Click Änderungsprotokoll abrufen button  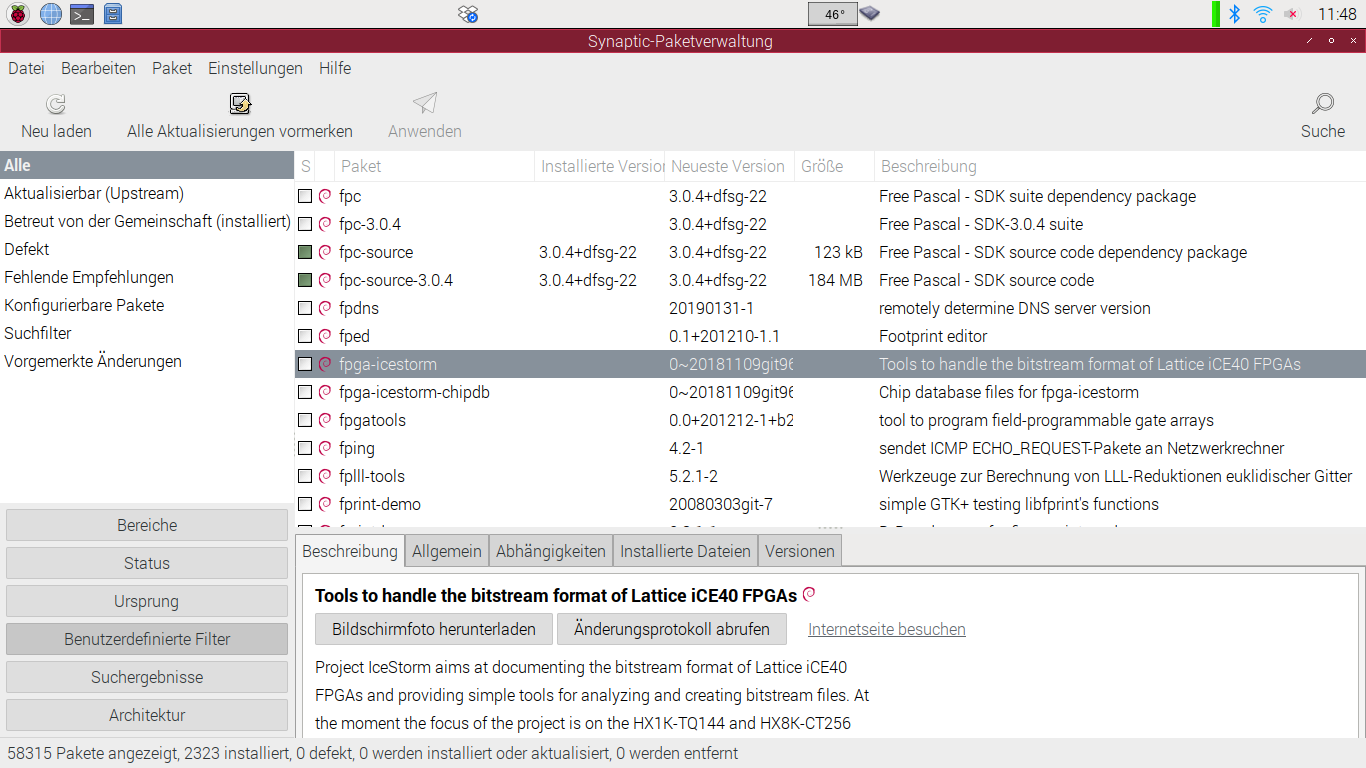[672, 629]
